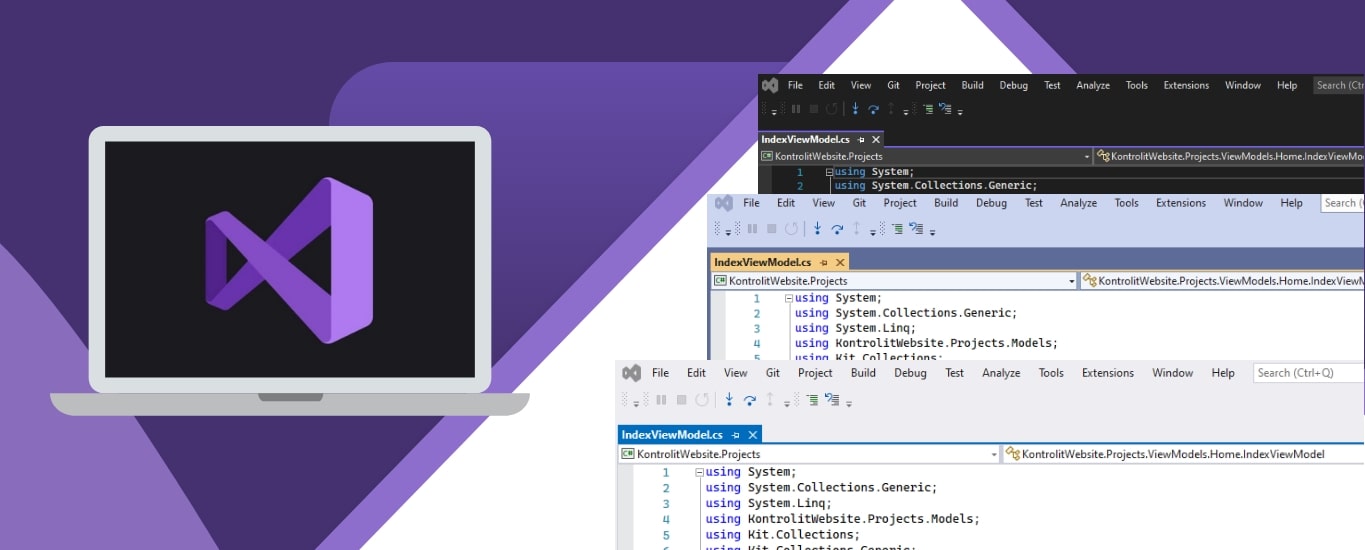
Task: Click Step Over icon in the dark window
Action: click(873, 109)
